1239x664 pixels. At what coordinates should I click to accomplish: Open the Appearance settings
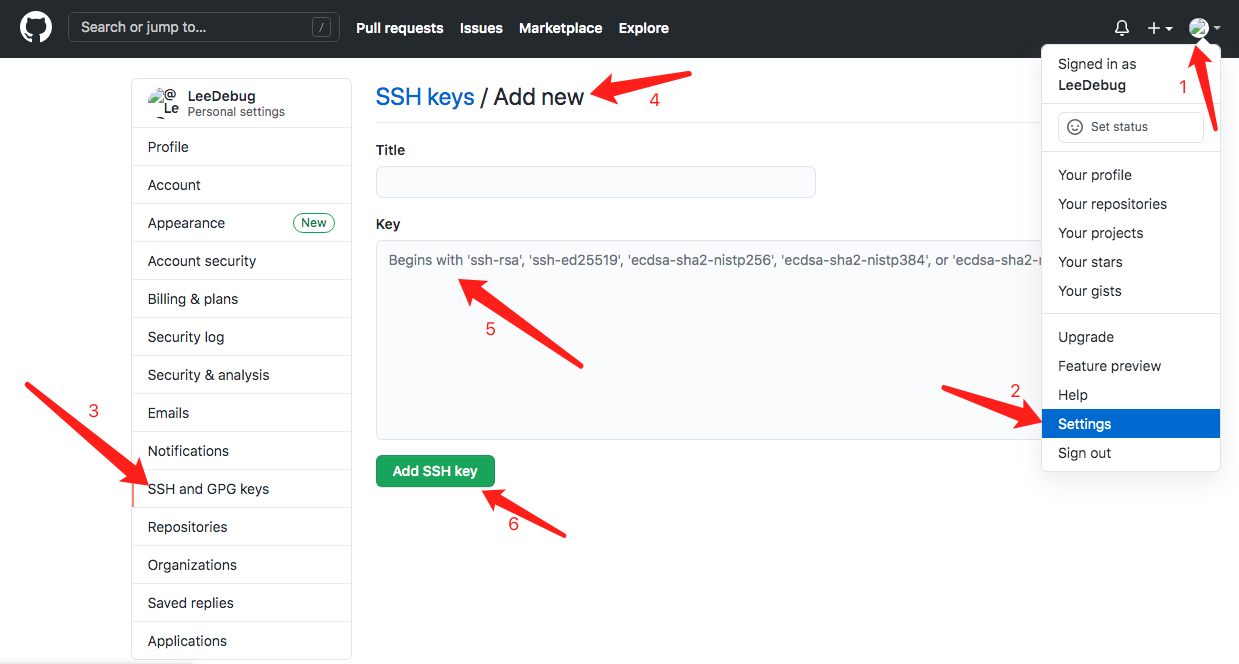(241, 223)
